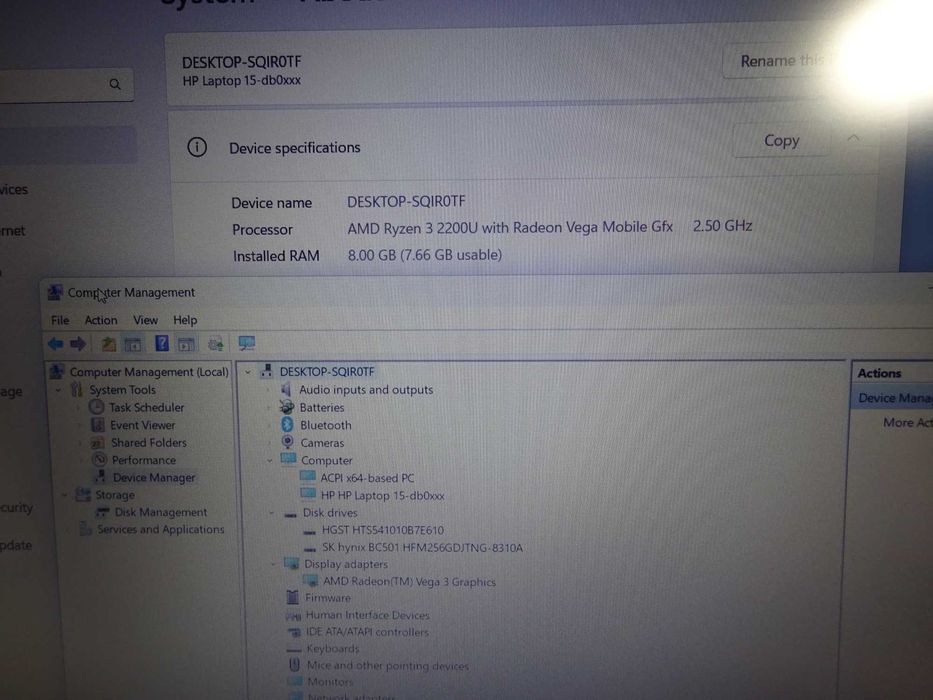Select Human Interface Devices category
This screenshot has width=933, height=700.
pos(367,615)
